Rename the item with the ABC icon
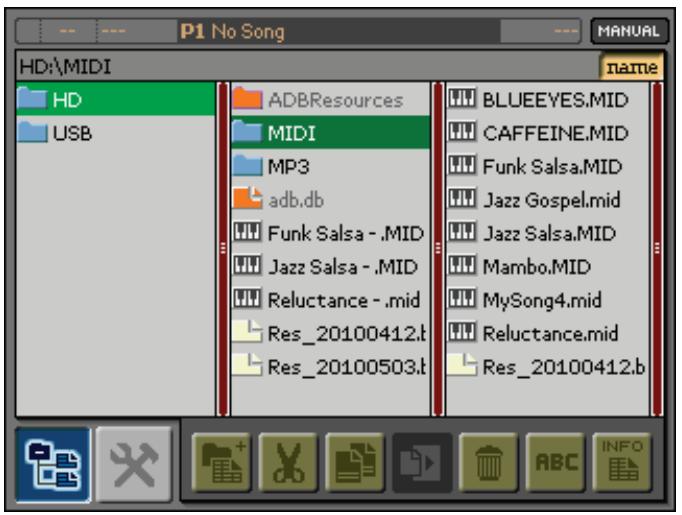682x515 pixels. [555, 462]
